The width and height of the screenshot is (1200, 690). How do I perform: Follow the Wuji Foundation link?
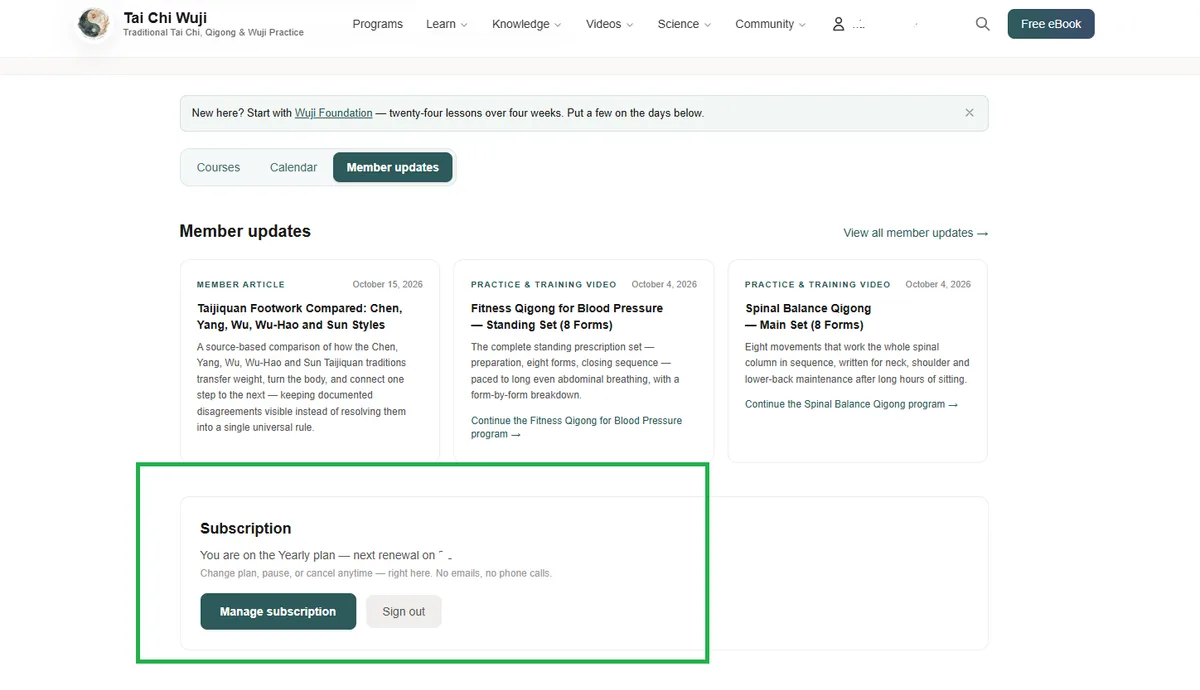(334, 113)
